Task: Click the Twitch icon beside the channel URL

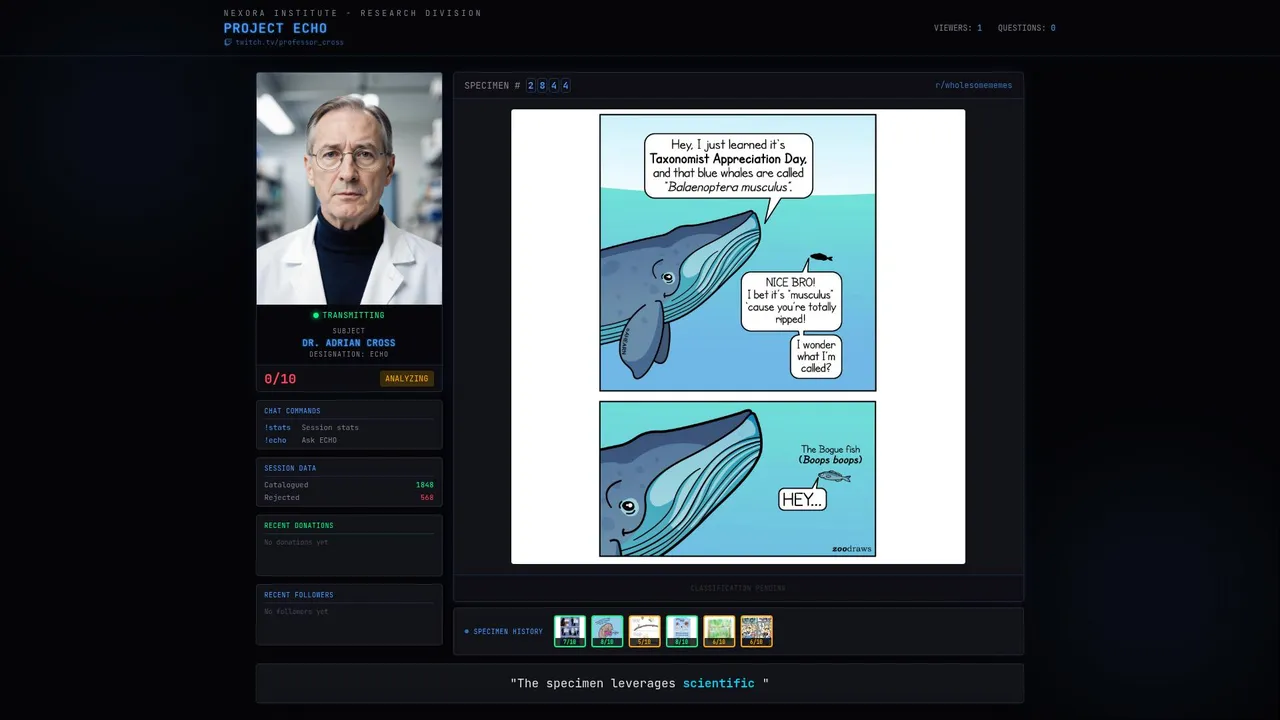Action: coord(228,42)
